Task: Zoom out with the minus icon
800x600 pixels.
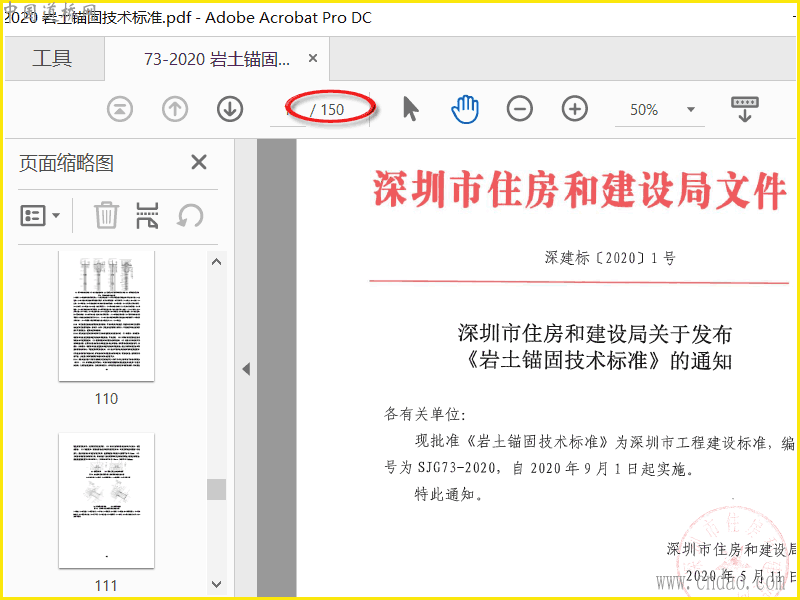Action: (519, 109)
